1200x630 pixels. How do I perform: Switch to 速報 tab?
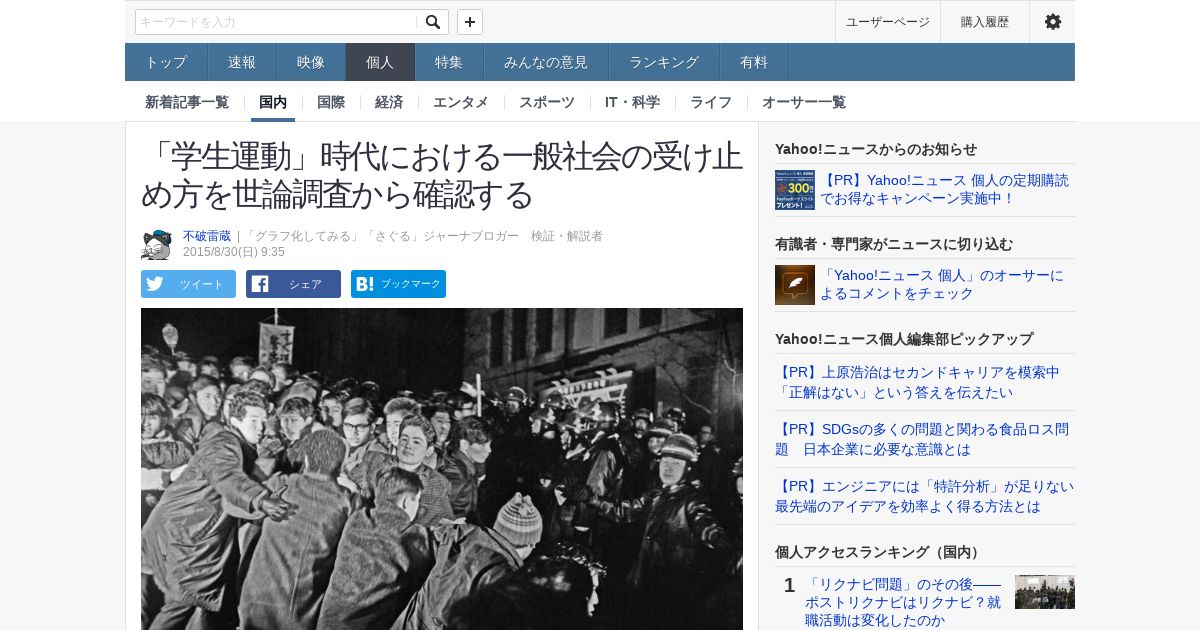point(242,62)
